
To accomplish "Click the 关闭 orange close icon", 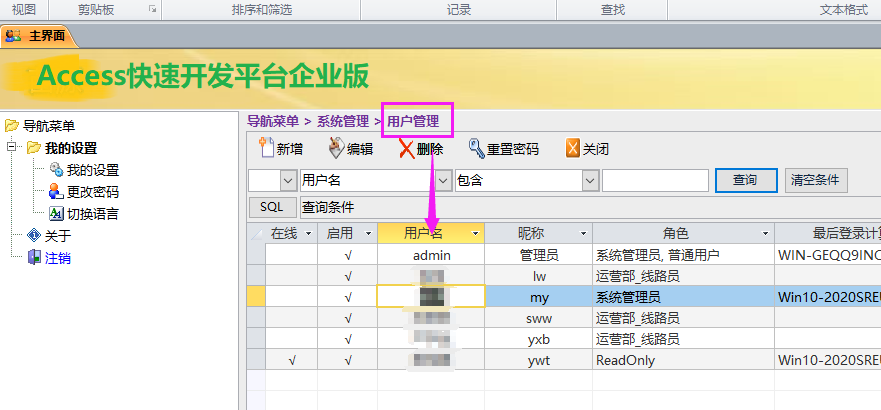I will point(573,149).
